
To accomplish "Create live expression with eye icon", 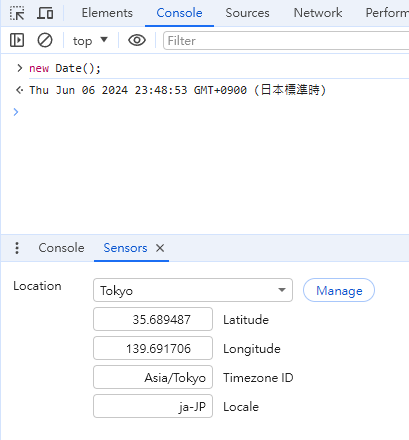I will pyautogui.click(x=137, y=40).
